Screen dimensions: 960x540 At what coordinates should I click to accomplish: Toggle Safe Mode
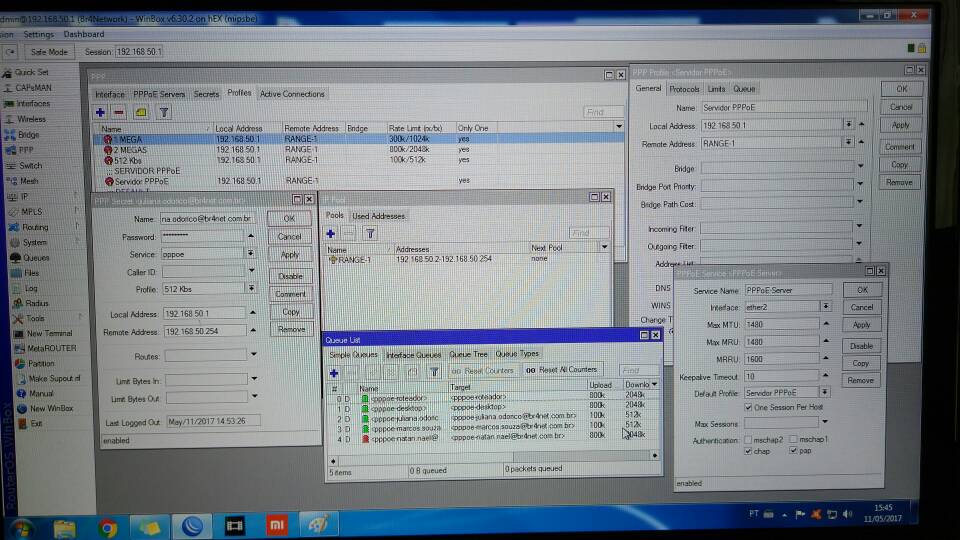tap(49, 52)
